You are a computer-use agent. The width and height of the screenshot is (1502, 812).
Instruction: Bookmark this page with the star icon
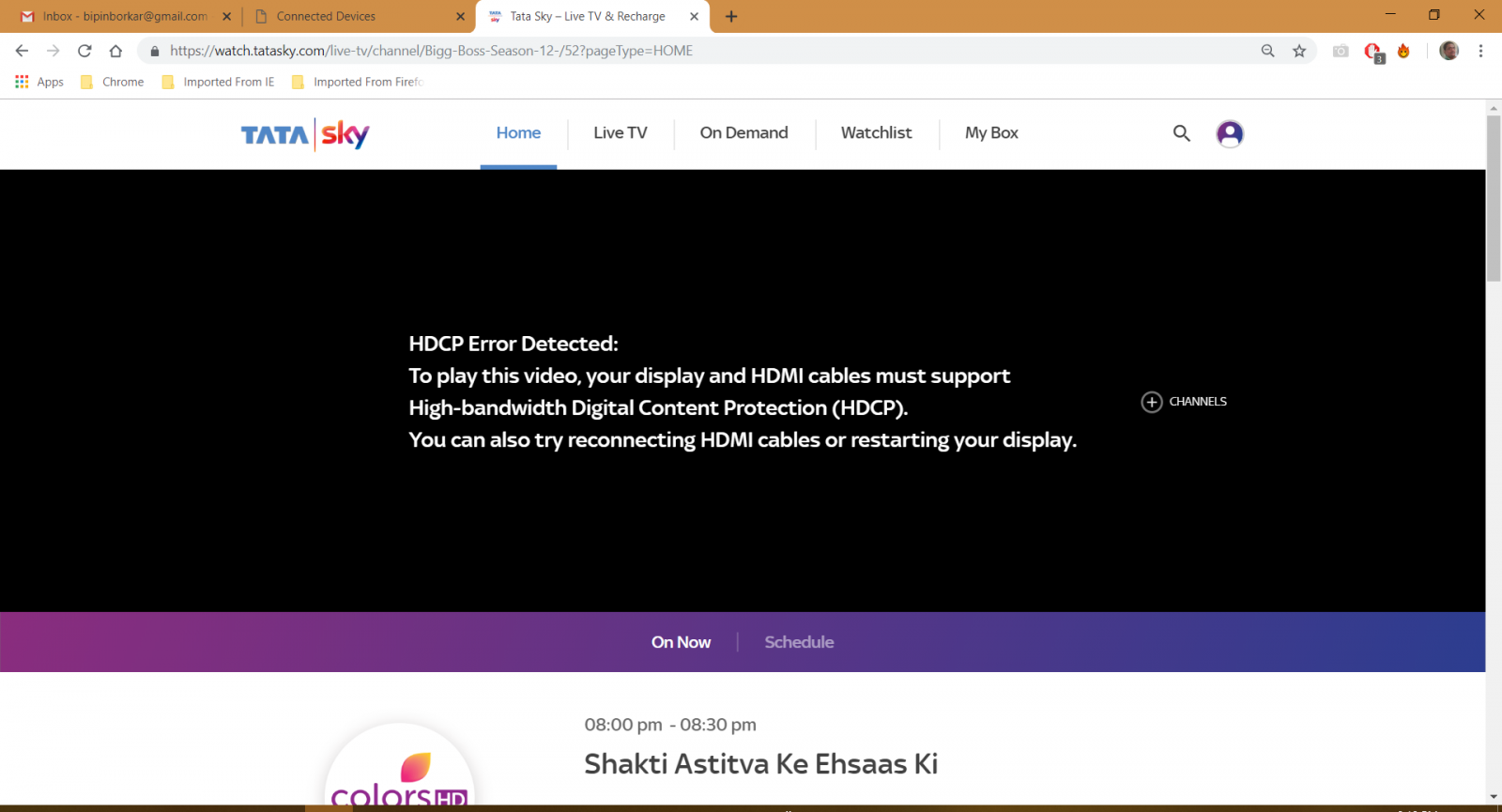coord(1299,51)
